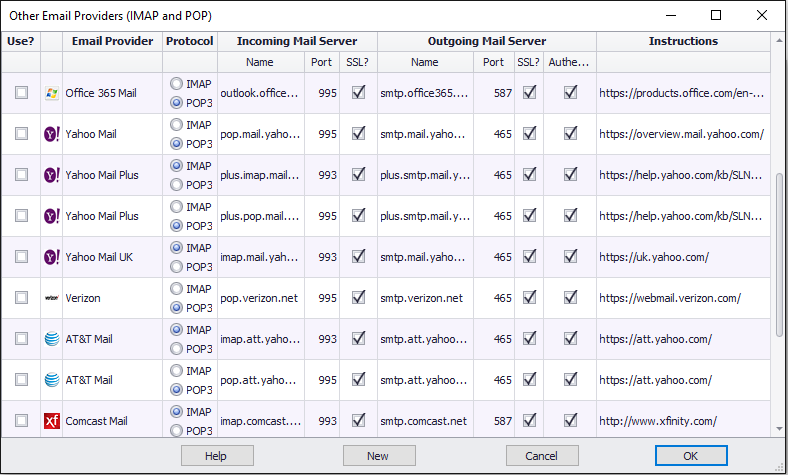Screen dimensions: 788x475
Task: Click the AT&T globe icon in the pop.att.yahoo row
Action: (x=52, y=380)
